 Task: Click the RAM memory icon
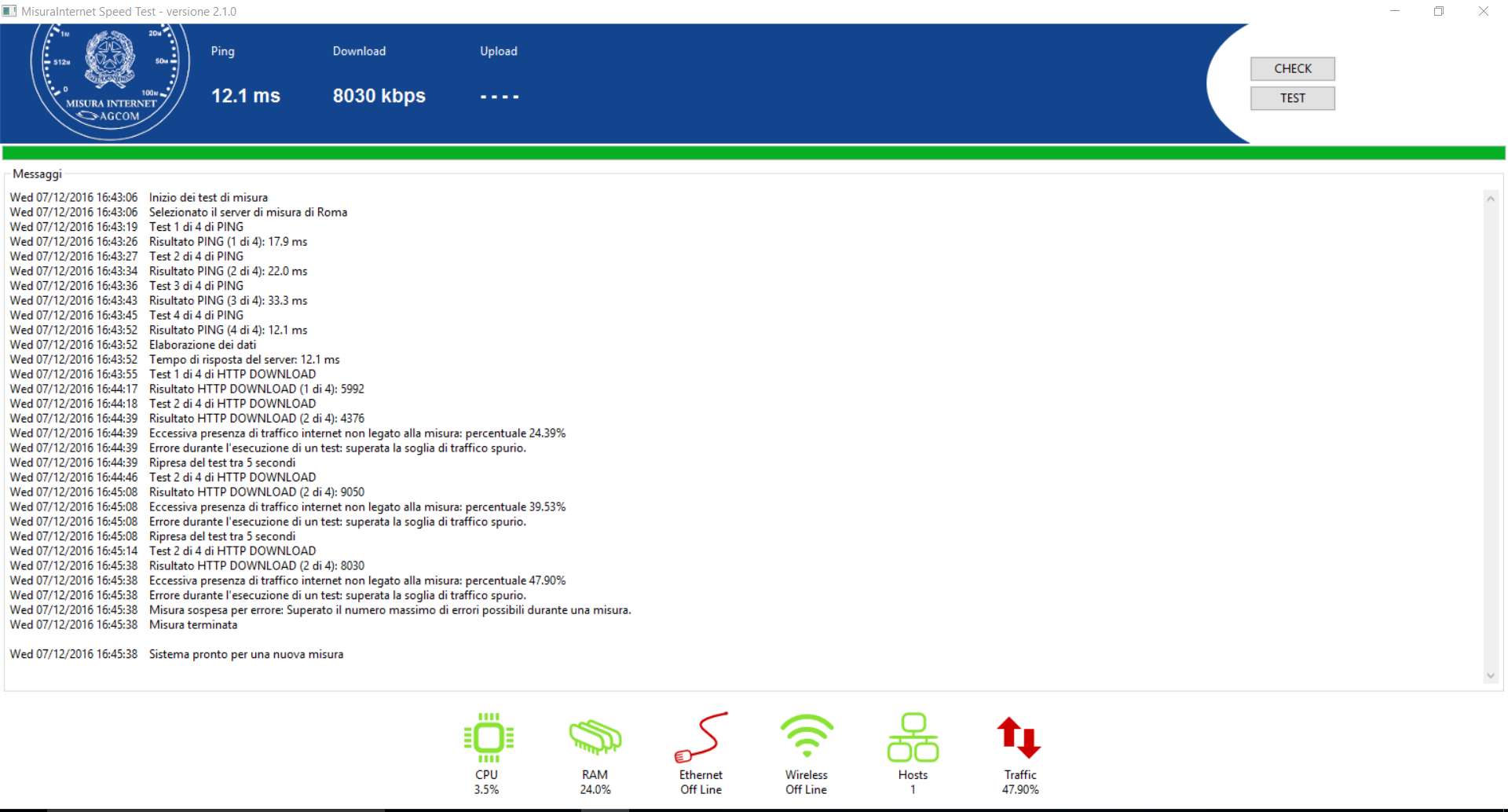(x=595, y=737)
